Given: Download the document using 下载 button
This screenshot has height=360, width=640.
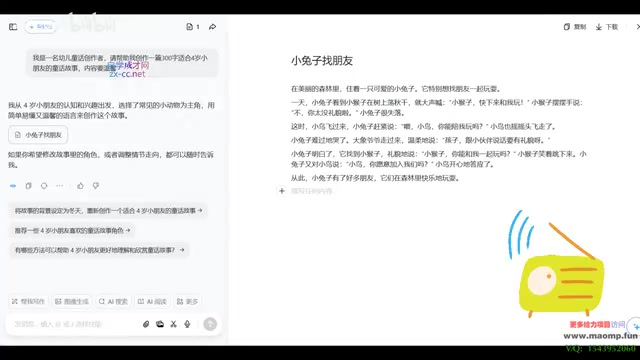Looking at the screenshot, I should (607, 27).
